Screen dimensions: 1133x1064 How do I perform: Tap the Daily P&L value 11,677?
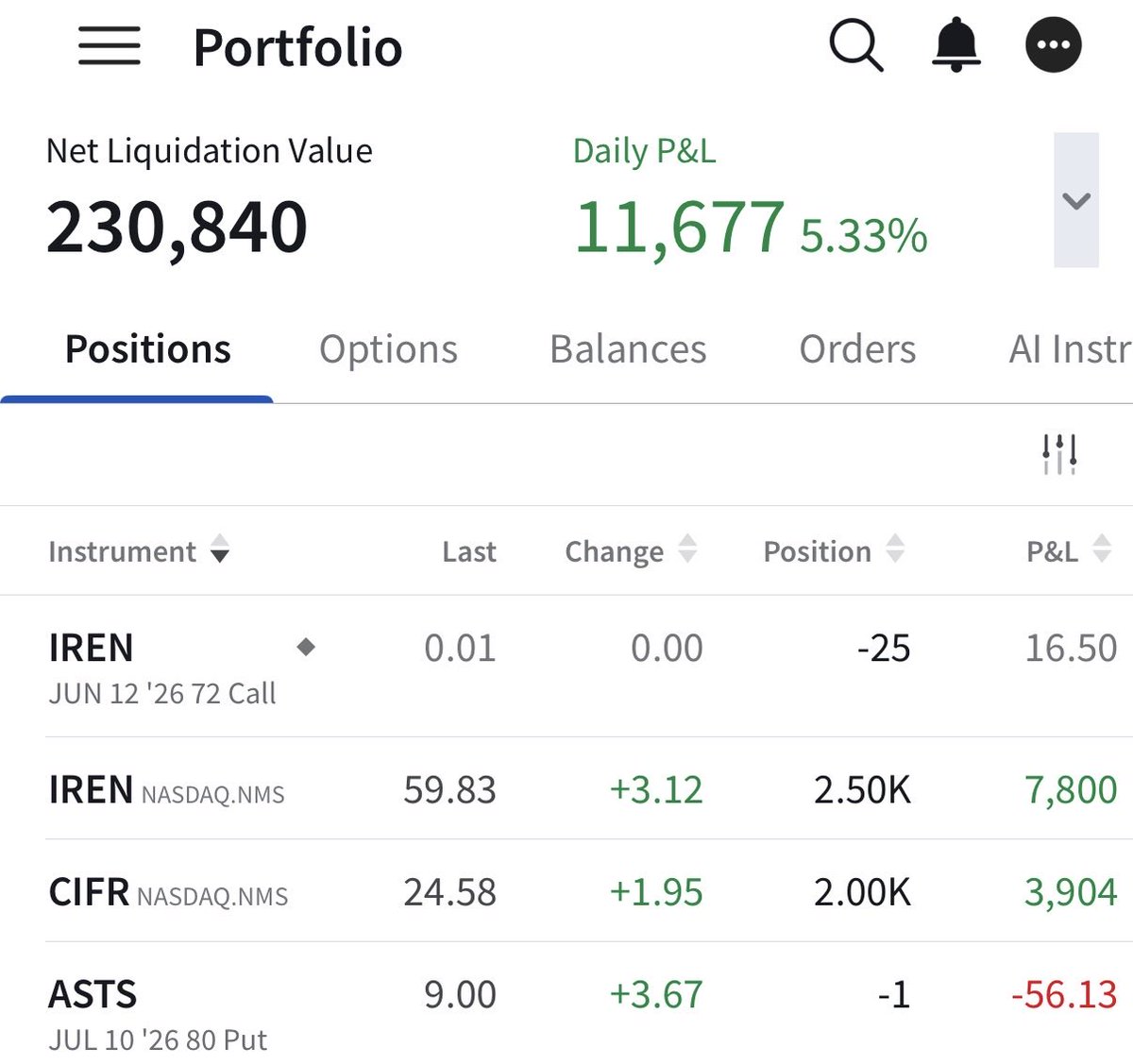(679, 228)
